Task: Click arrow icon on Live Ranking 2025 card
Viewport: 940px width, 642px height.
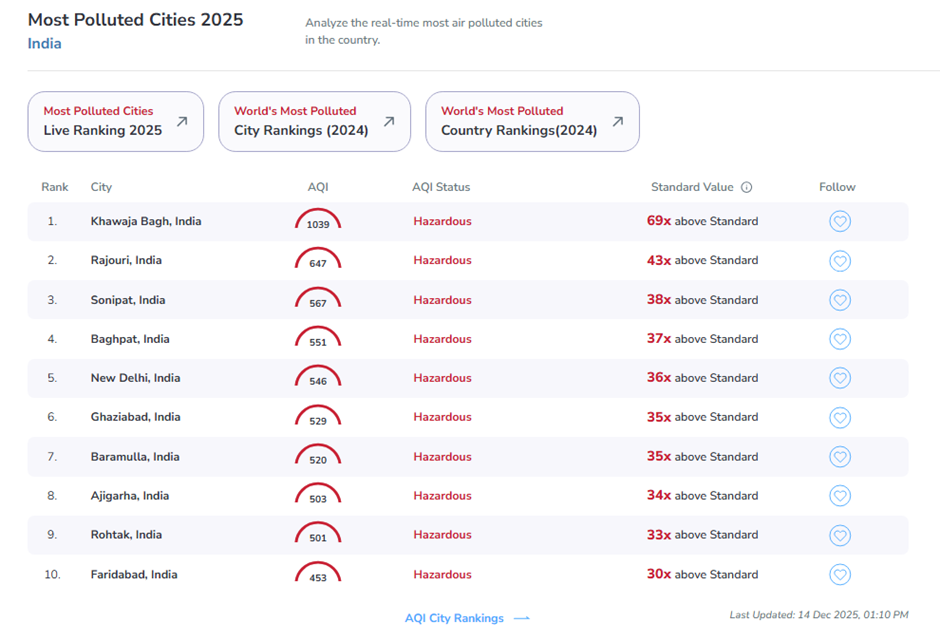Action: pyautogui.click(x=182, y=122)
